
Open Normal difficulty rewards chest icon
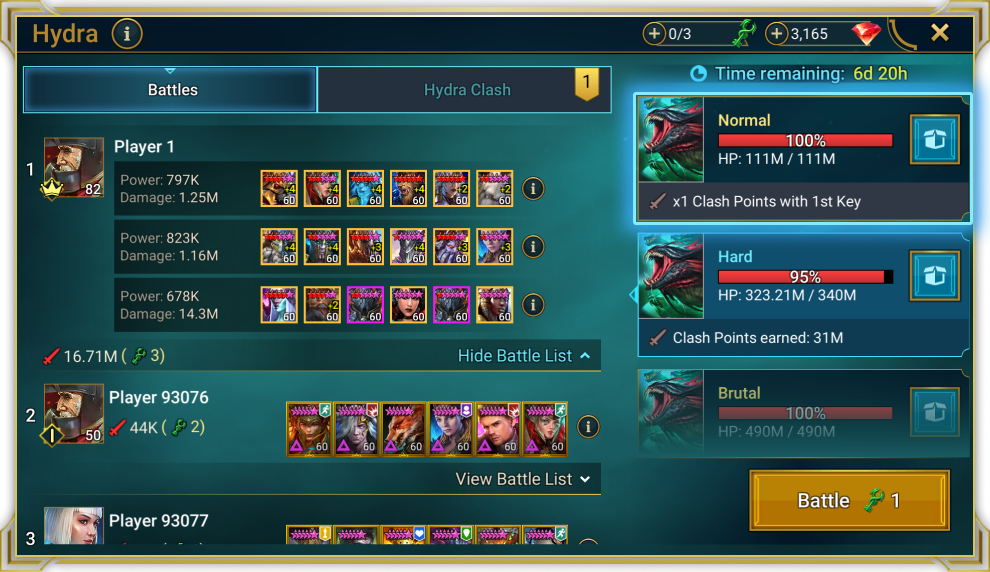(x=934, y=140)
